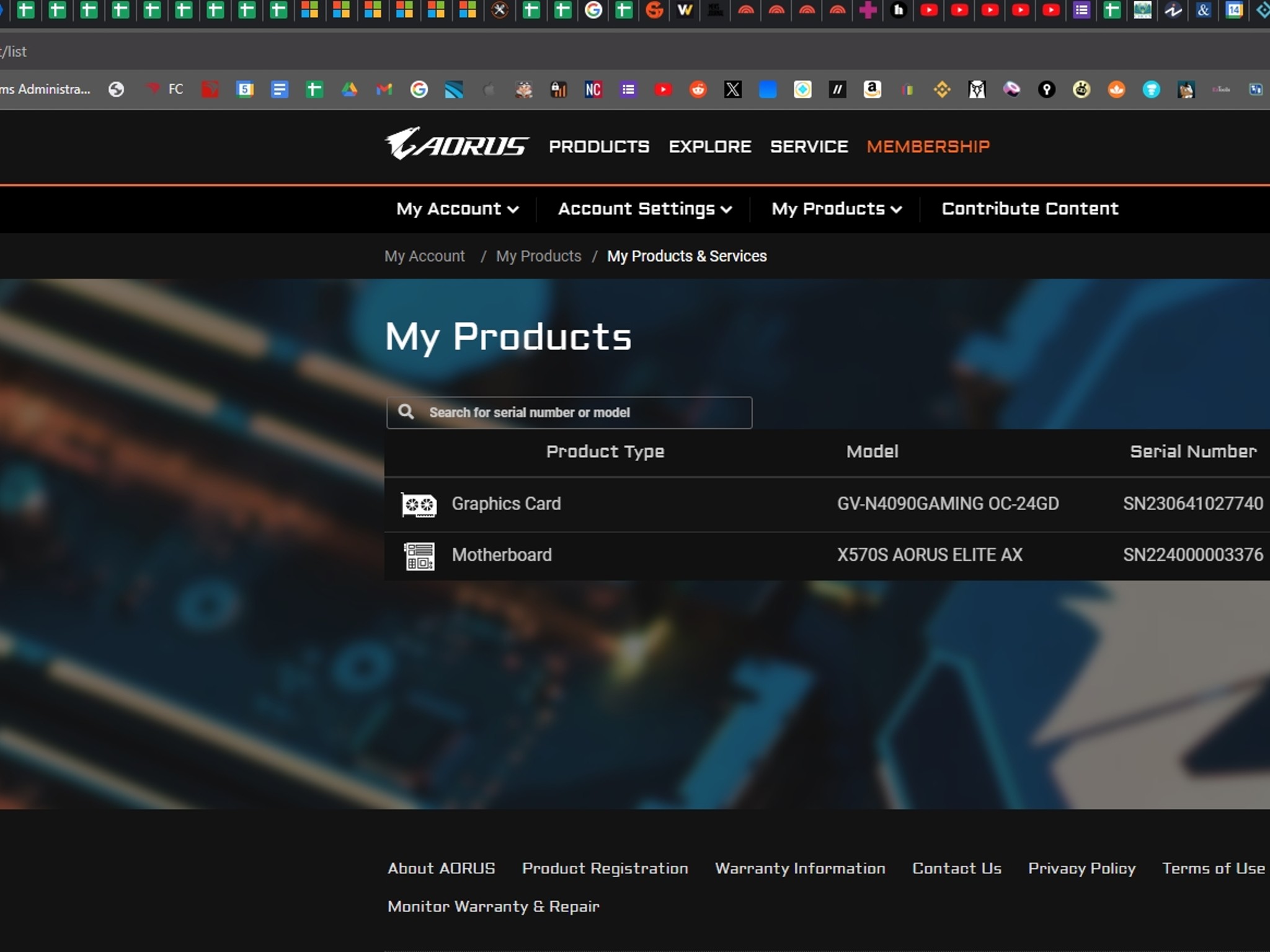Select the Motherboard product type text
The height and width of the screenshot is (952, 1270).
502,555
